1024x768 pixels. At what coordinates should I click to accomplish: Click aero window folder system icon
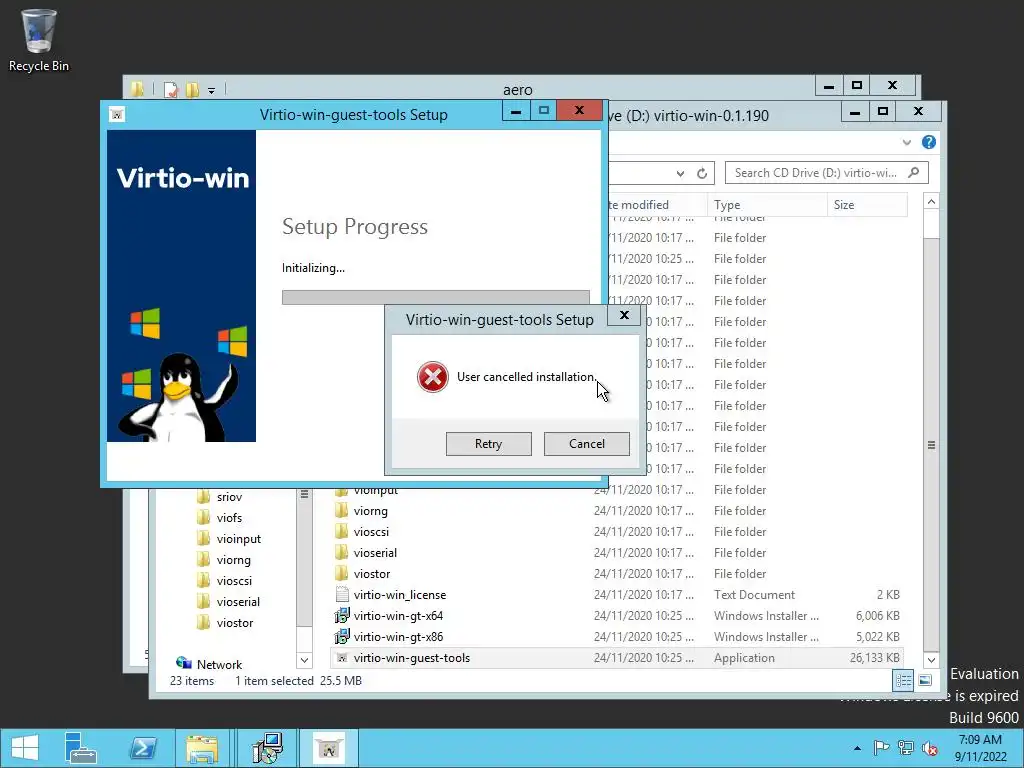137,89
